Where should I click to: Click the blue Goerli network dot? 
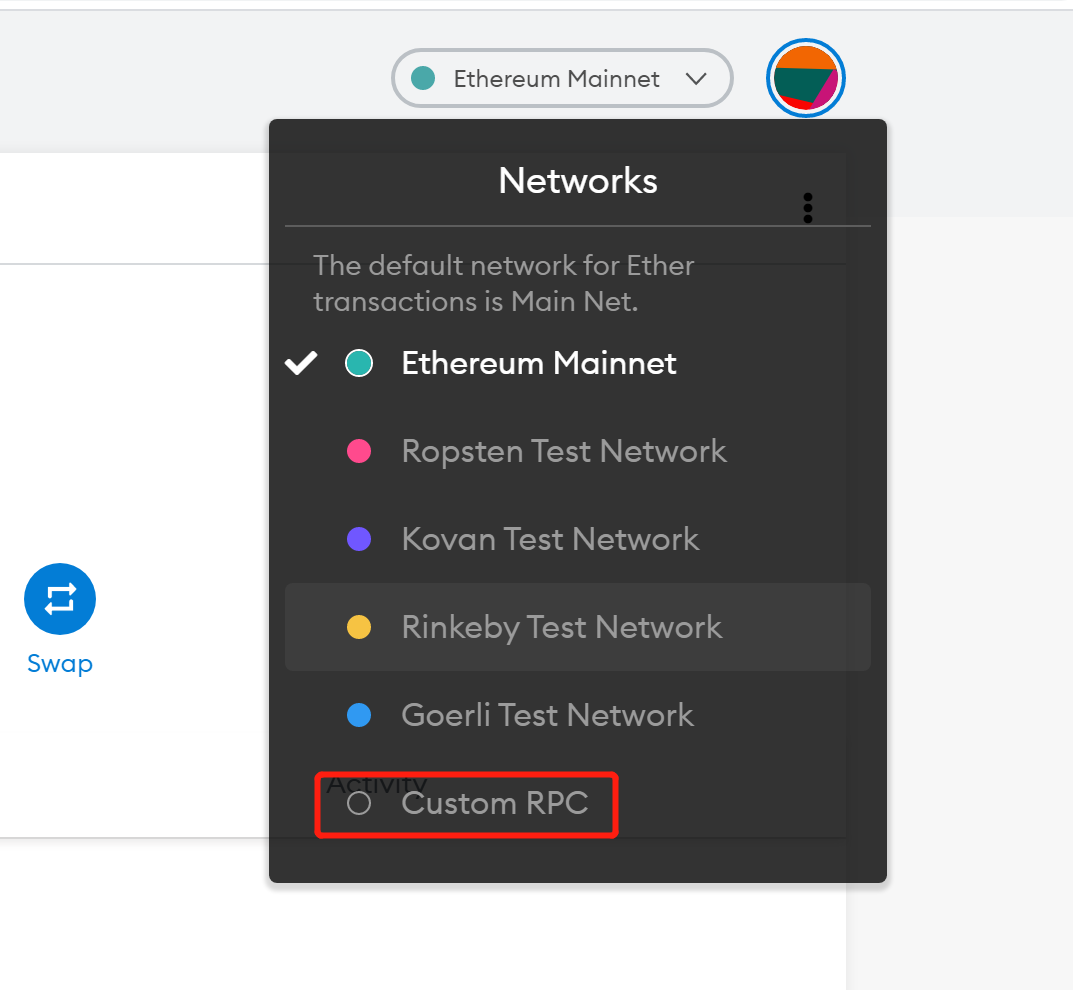pos(358,715)
